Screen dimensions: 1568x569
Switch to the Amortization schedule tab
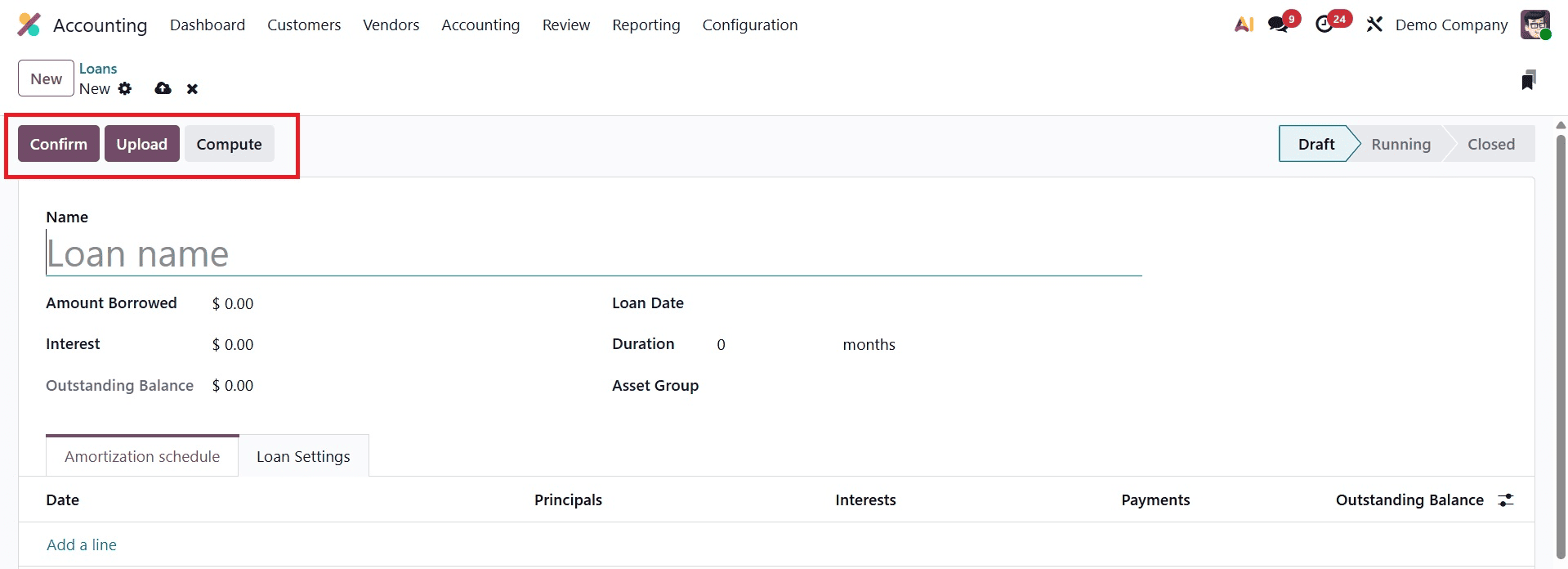click(142, 456)
